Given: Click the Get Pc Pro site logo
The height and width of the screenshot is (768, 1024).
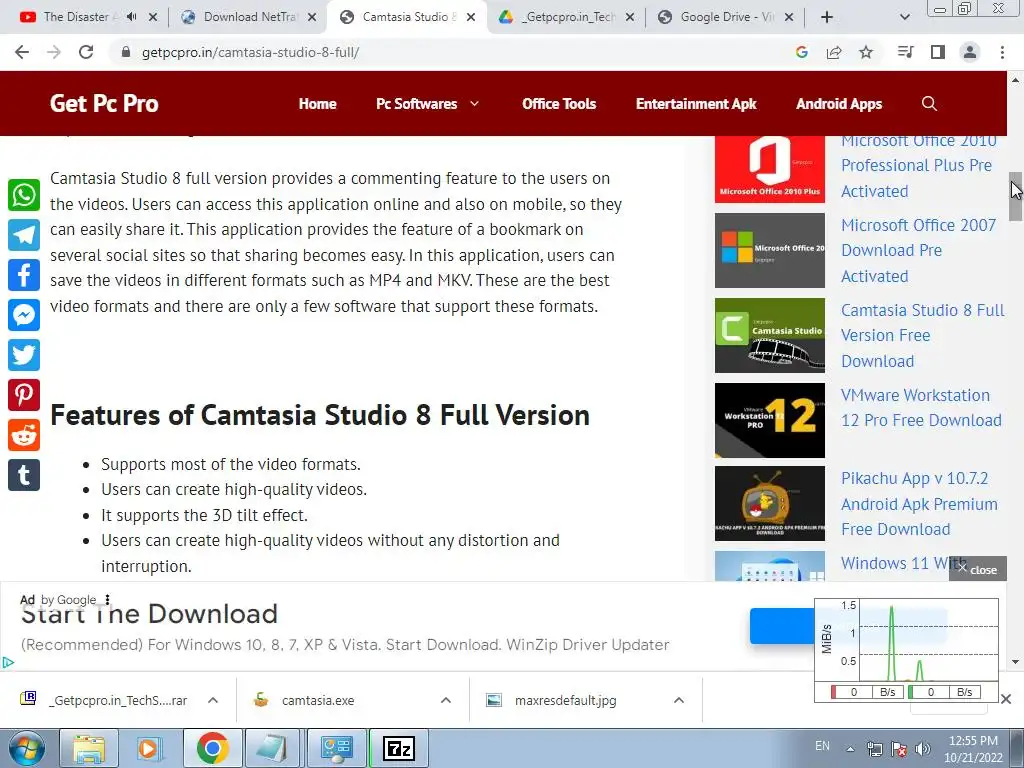Looking at the screenshot, I should point(104,103).
